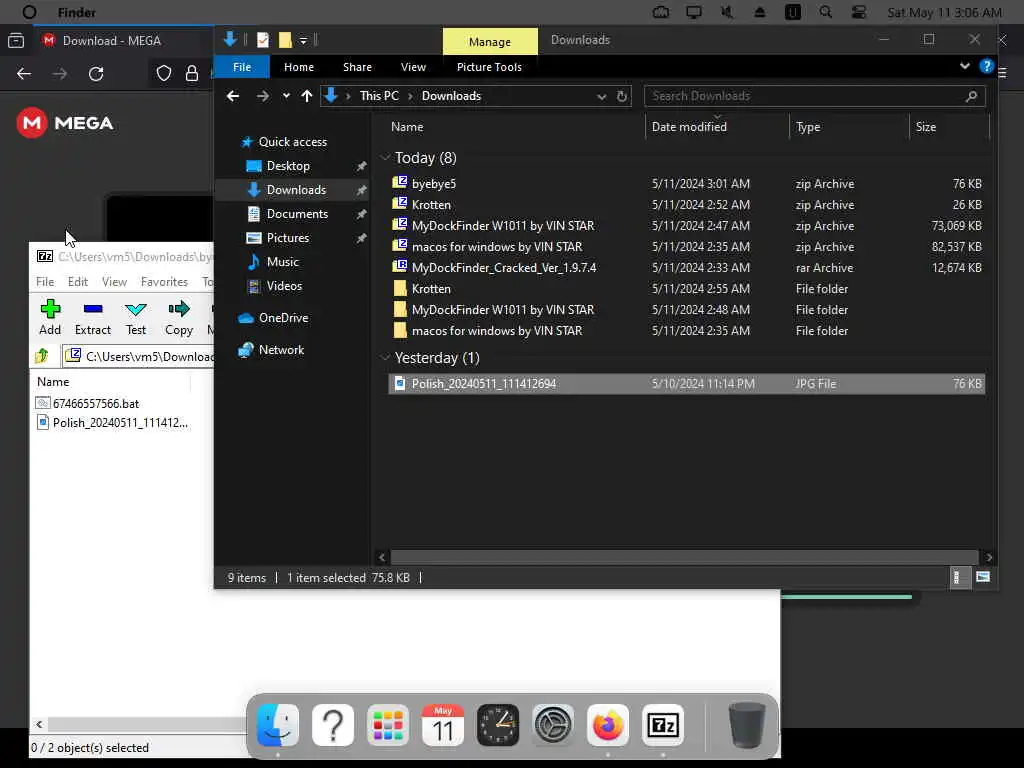Open Customize Quick Access Toolbar dropdown
Viewport: 1024px width, 768px height.
pos(304,41)
